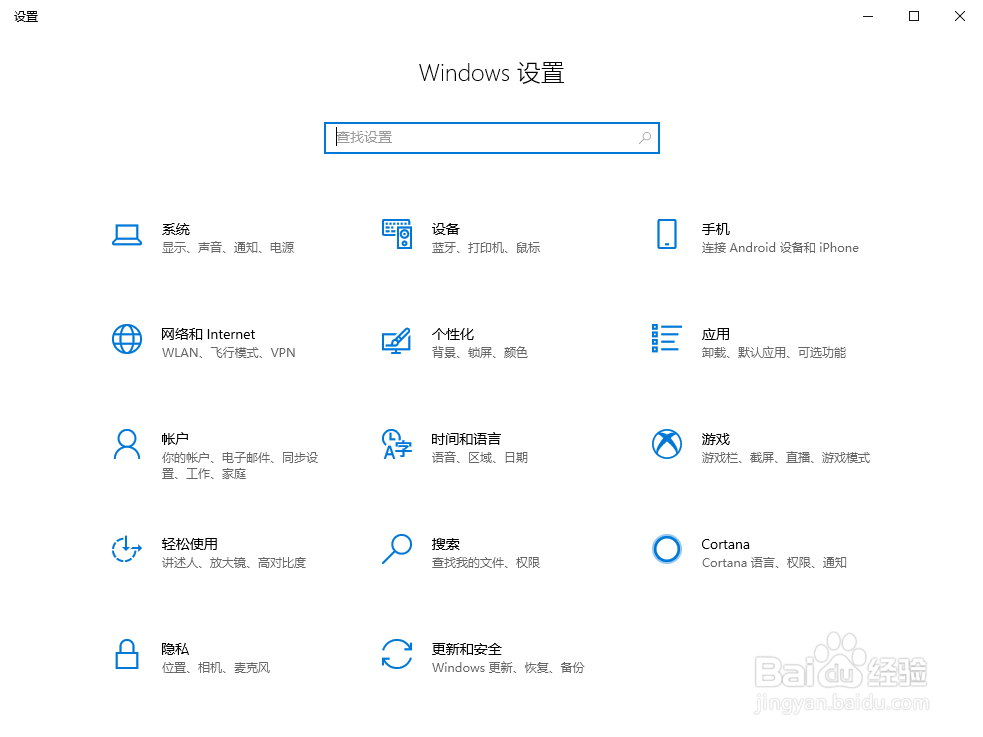The image size is (983, 737).
Task: Click the 网络和 Internet globe icon
Action: 127,339
